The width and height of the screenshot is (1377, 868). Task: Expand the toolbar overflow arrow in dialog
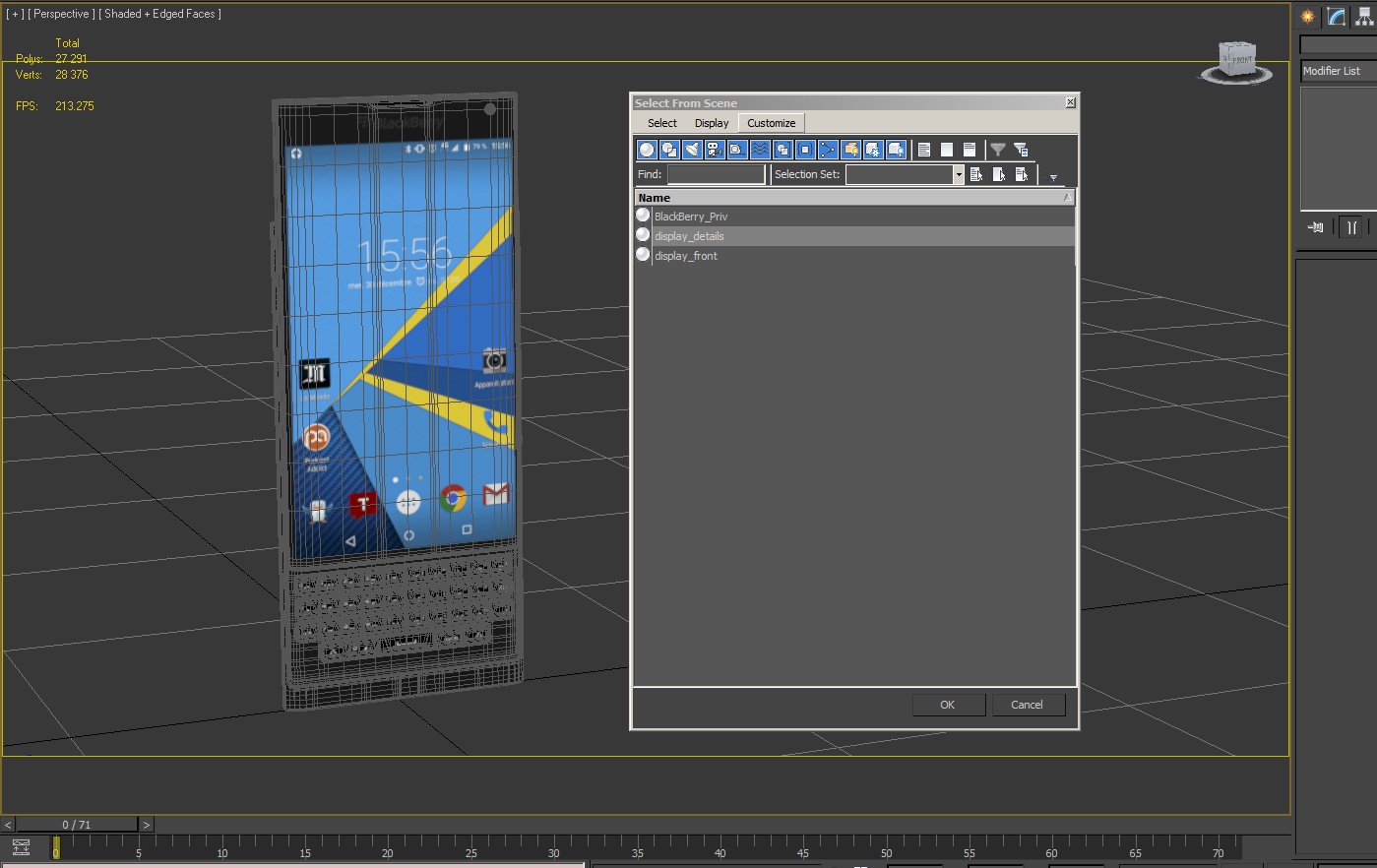[1053, 178]
